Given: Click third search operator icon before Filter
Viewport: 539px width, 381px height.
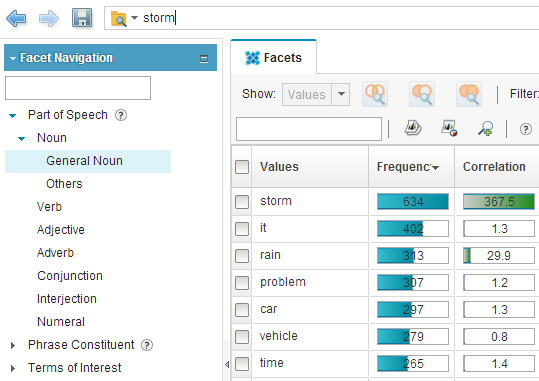Looking at the screenshot, I should click(x=469, y=94).
